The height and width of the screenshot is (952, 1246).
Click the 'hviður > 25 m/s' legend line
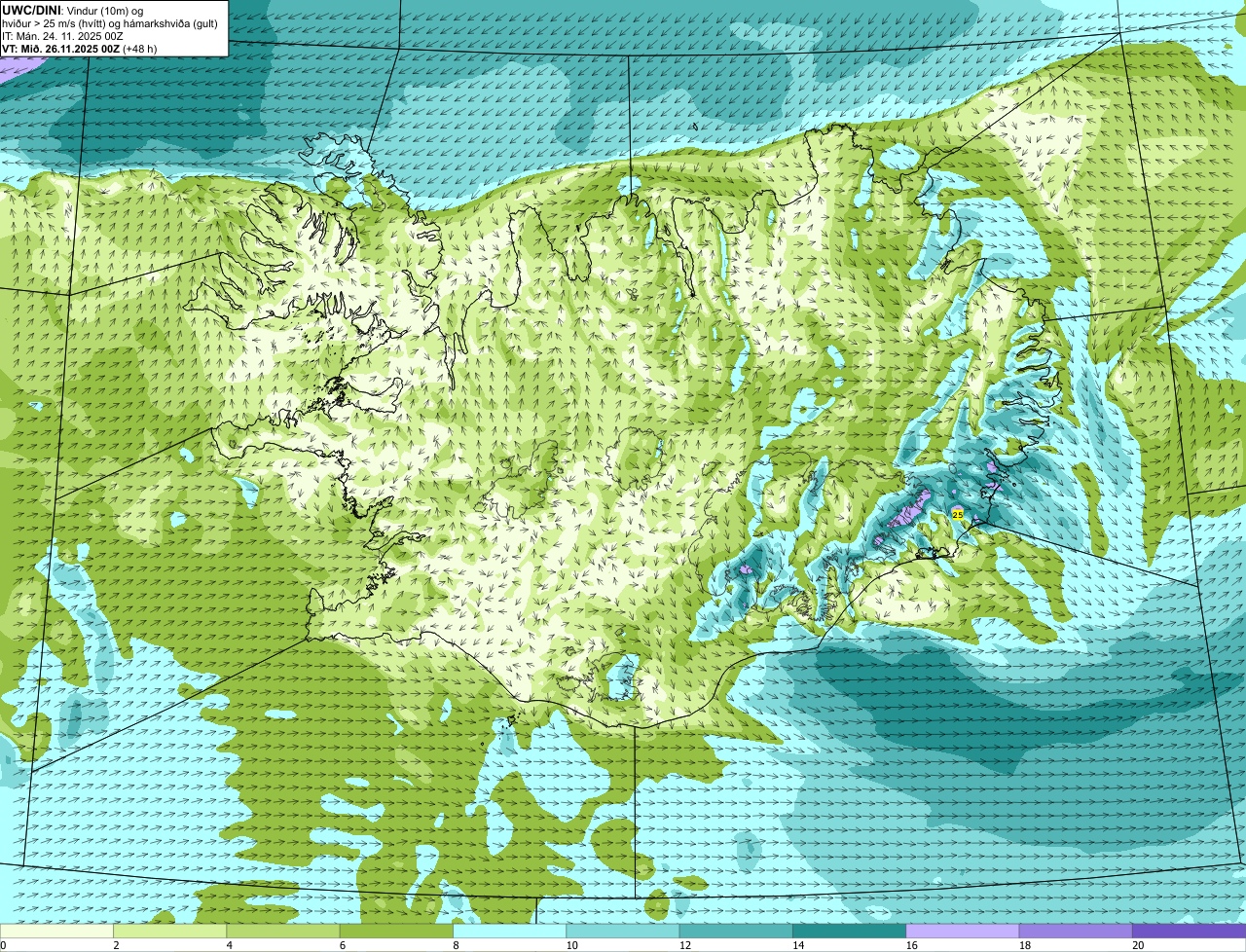click(x=110, y=23)
